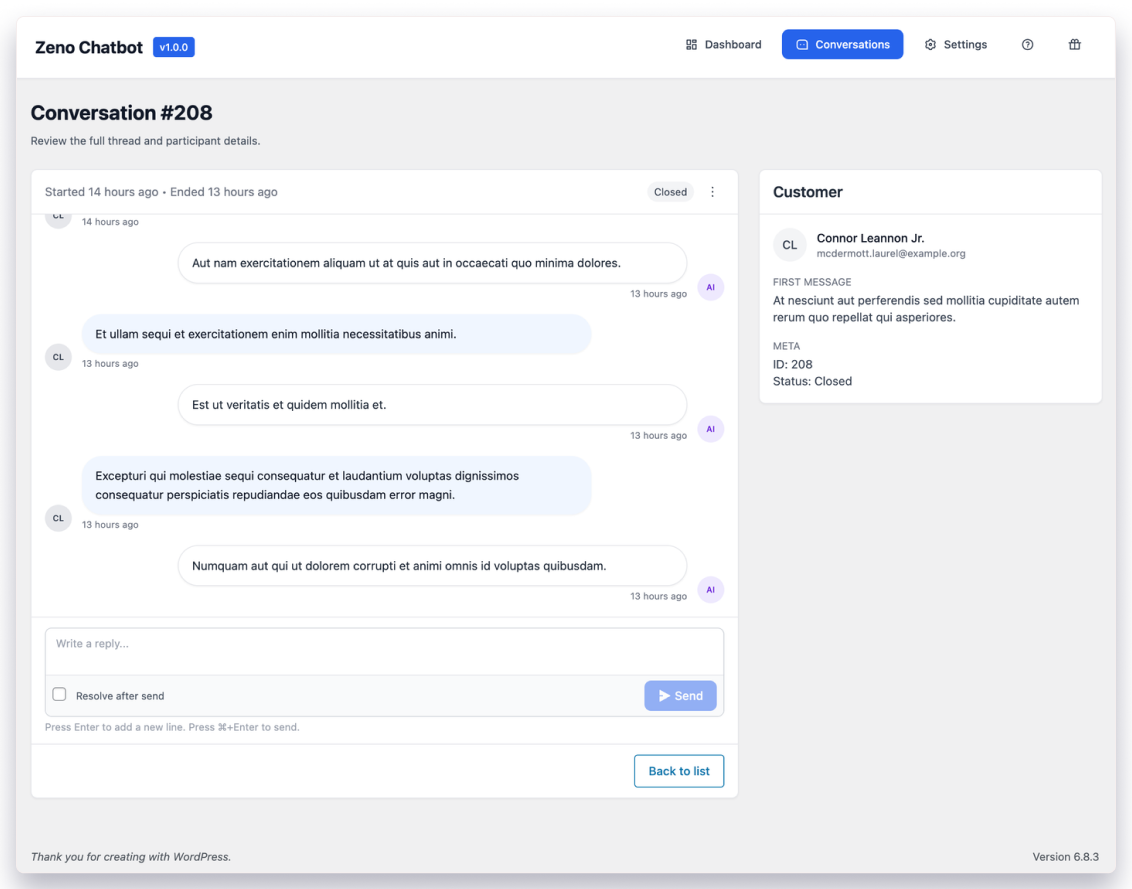The image size is (1132, 889).
Task: Open the three-dot conversation options menu
Action: tap(712, 192)
